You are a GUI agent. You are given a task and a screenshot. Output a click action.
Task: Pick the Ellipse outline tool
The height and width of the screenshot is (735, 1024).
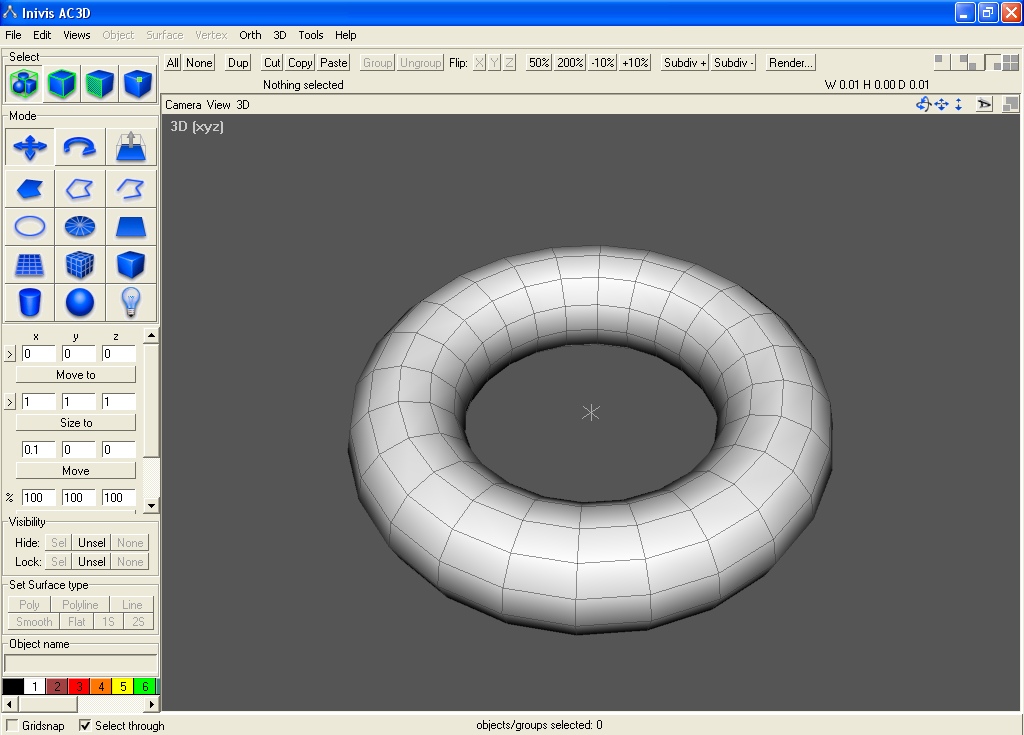(x=30, y=227)
